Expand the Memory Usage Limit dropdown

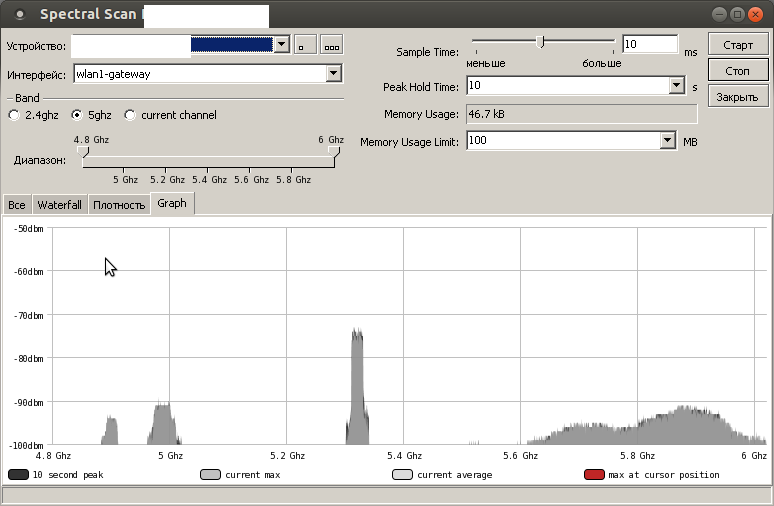tap(668, 141)
